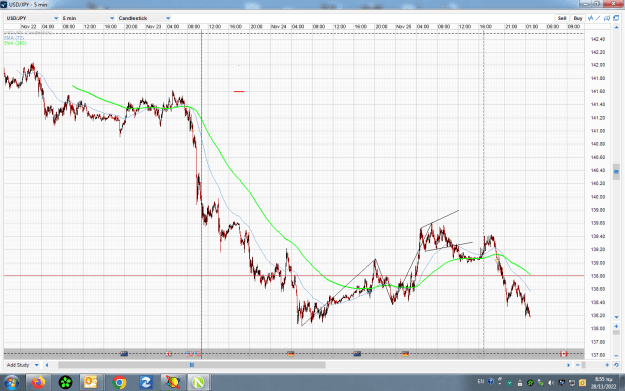This screenshot has height=391, width=625.
Task: Click the chart settings icon beside draw tool
Action: [607, 18]
